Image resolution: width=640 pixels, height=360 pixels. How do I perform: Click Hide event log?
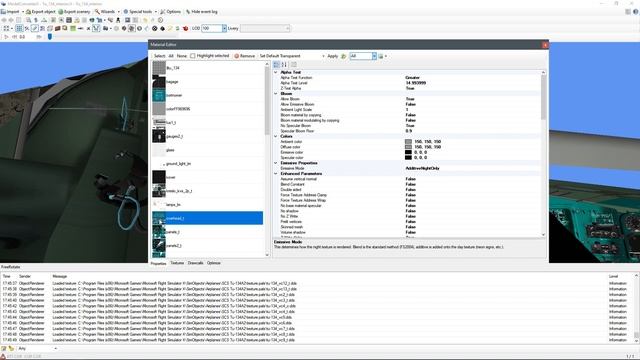pos(202,12)
